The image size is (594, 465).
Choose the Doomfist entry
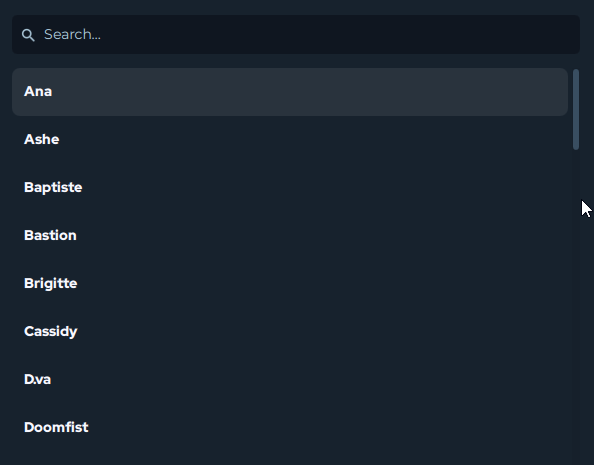click(290, 427)
